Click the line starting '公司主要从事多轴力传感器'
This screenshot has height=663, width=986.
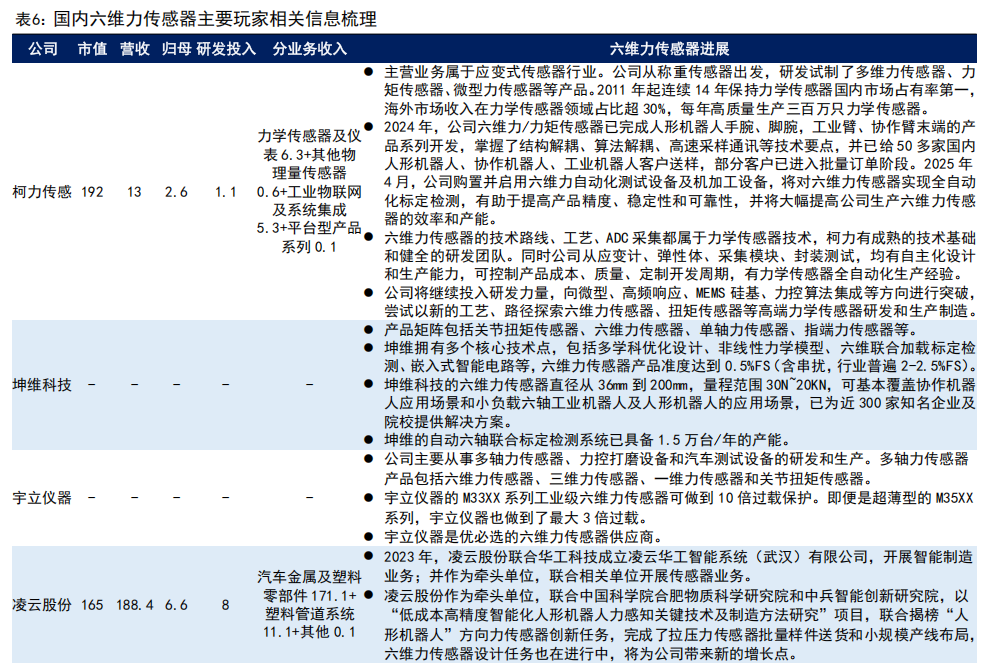pos(677,459)
